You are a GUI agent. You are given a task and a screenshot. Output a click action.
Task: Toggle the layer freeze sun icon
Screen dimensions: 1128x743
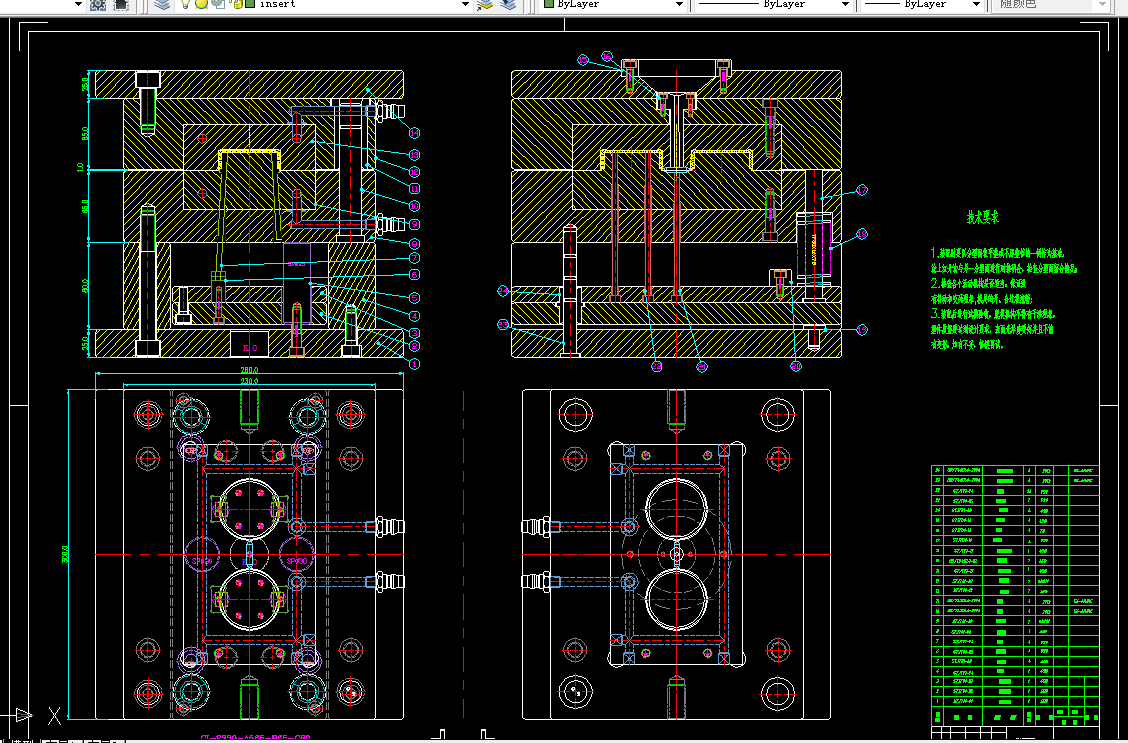201,4
